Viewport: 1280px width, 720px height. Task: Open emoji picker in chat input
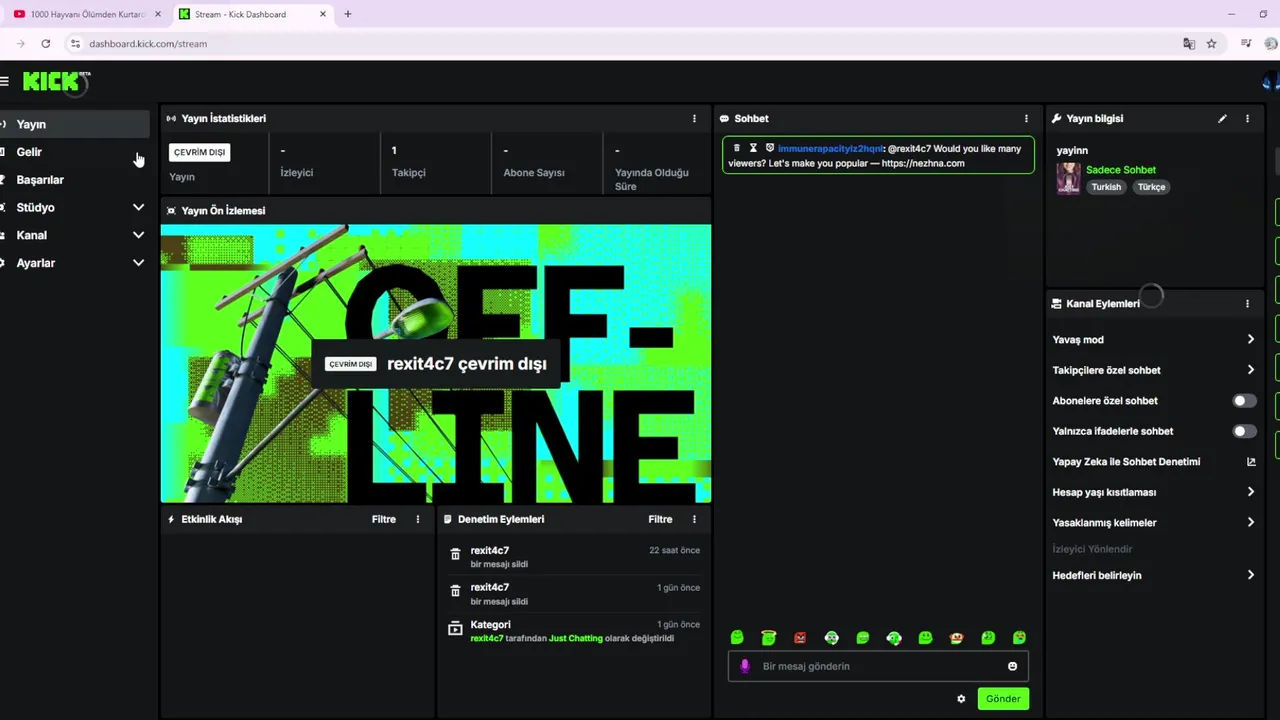(x=1012, y=666)
